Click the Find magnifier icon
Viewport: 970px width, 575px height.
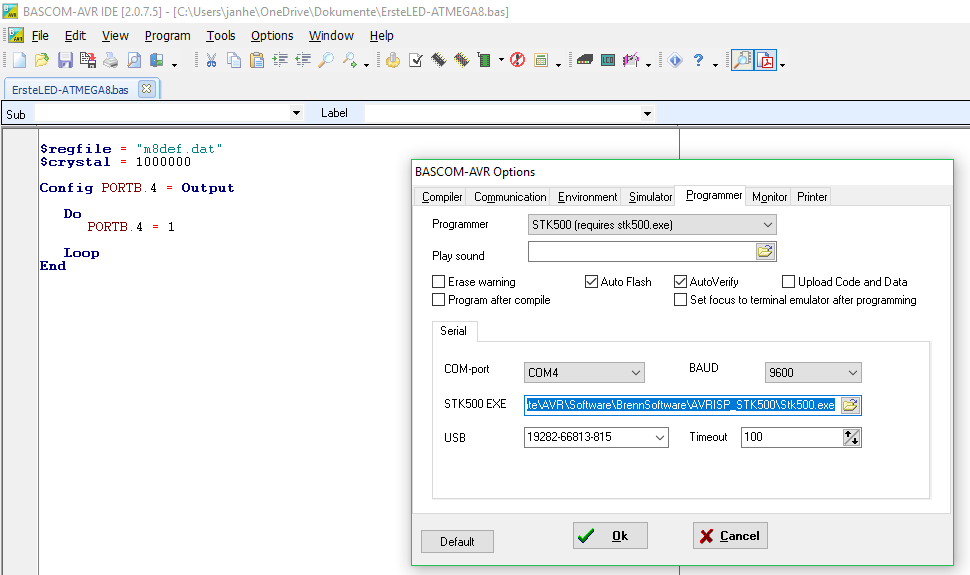pos(326,60)
